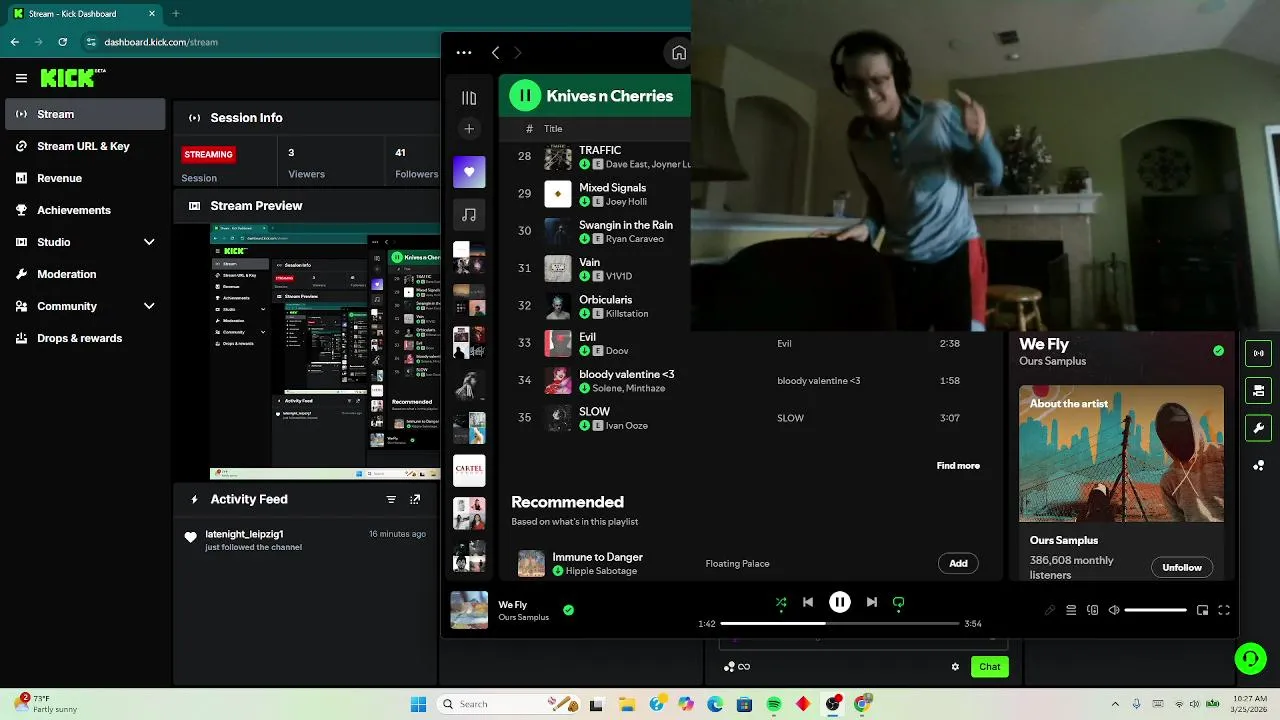
Task: Expand the Community menu chevron
Action: (x=149, y=306)
